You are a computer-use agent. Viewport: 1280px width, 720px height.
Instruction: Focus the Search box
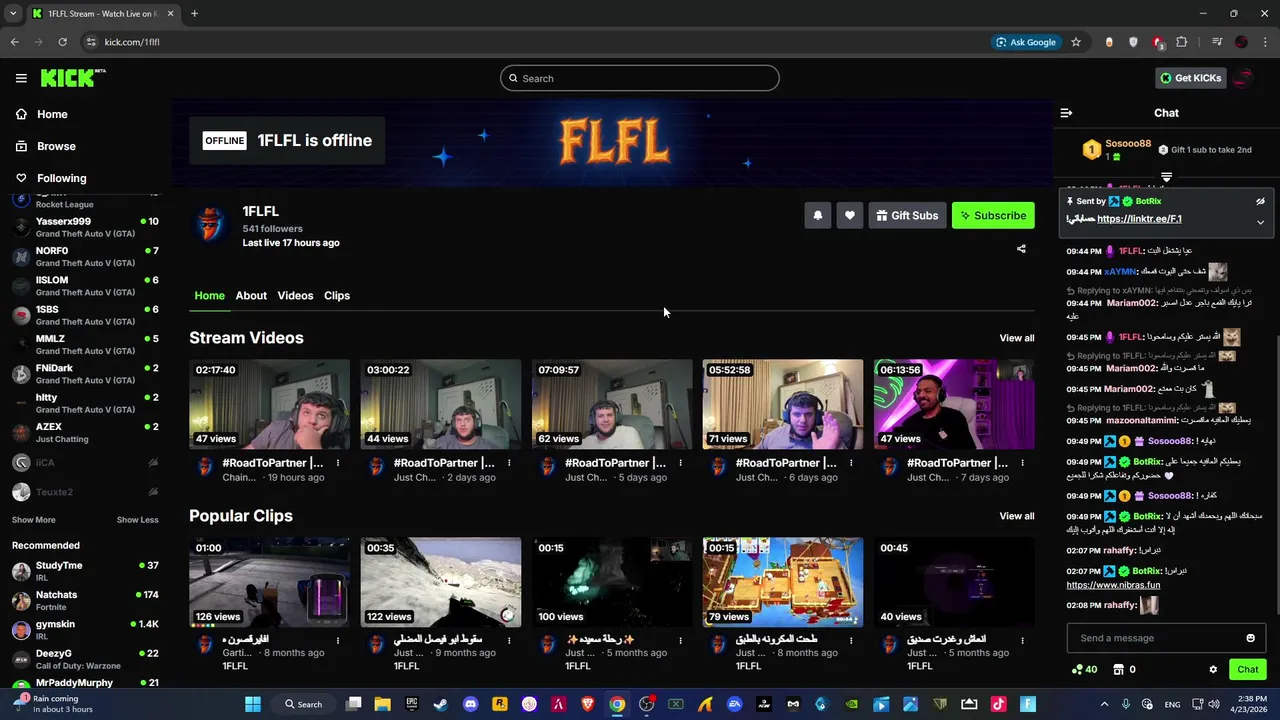click(640, 78)
